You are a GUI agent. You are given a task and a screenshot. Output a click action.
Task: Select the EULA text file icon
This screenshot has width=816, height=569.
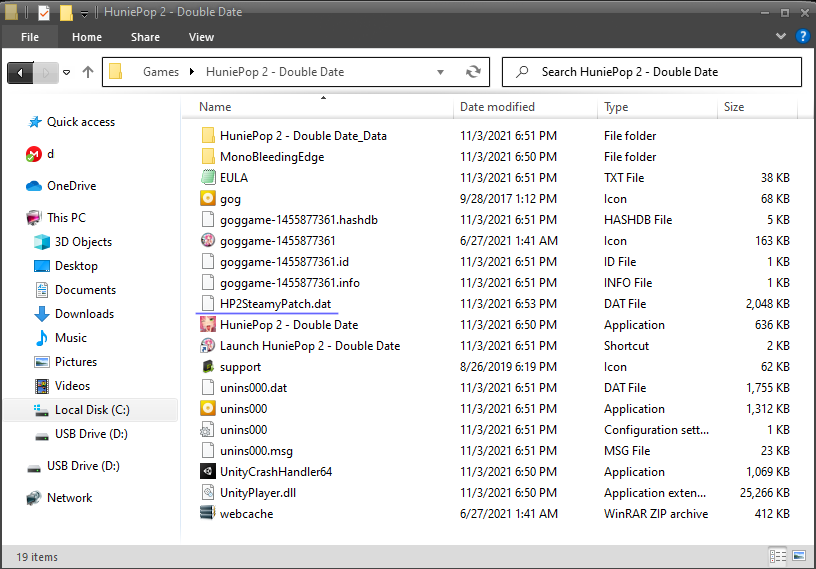pos(208,178)
